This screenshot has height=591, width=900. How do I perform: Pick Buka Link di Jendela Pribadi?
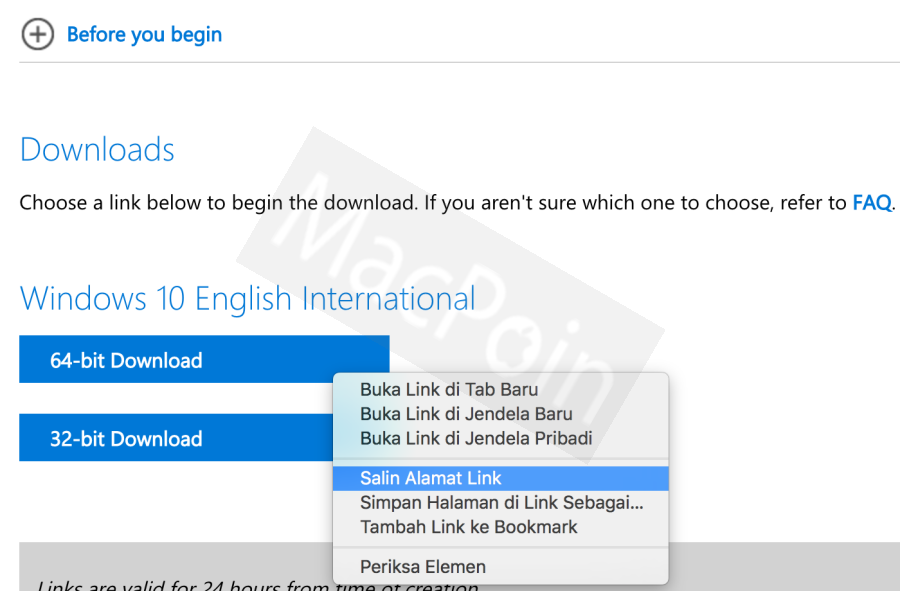tap(476, 438)
